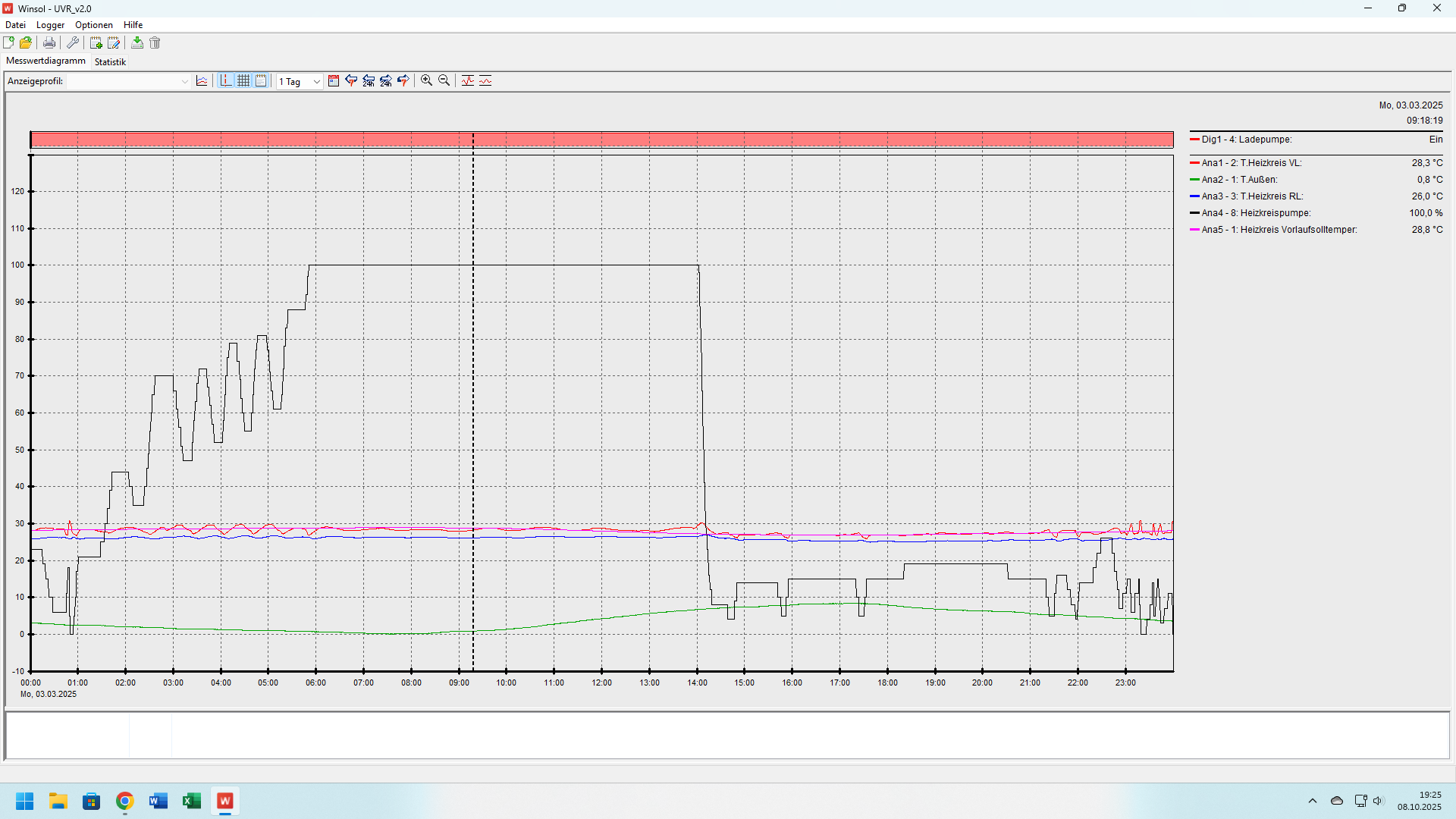Click the read logger data download icon
Image resolution: width=1456 pixels, height=819 pixels.
pos(137,43)
